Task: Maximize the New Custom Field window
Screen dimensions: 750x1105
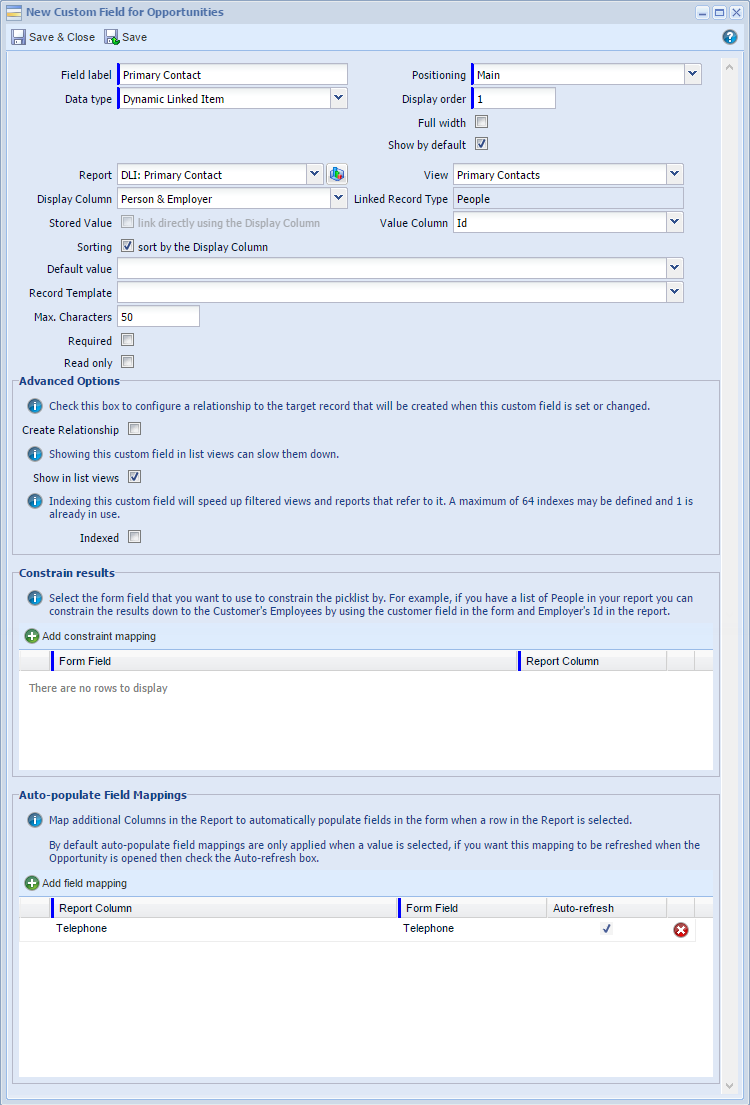Action: pyautogui.click(x=719, y=12)
